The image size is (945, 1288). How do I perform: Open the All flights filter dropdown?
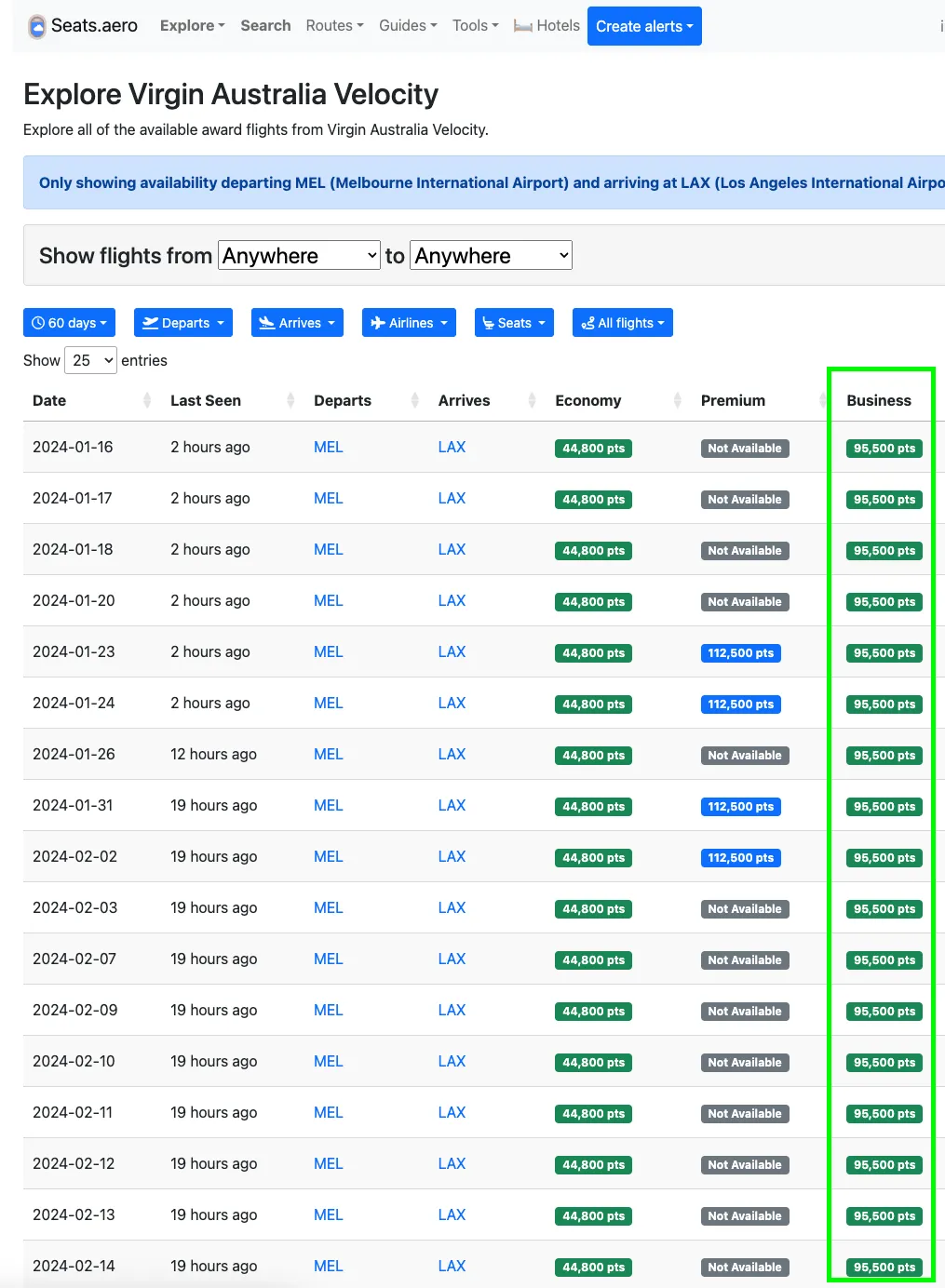(x=623, y=323)
